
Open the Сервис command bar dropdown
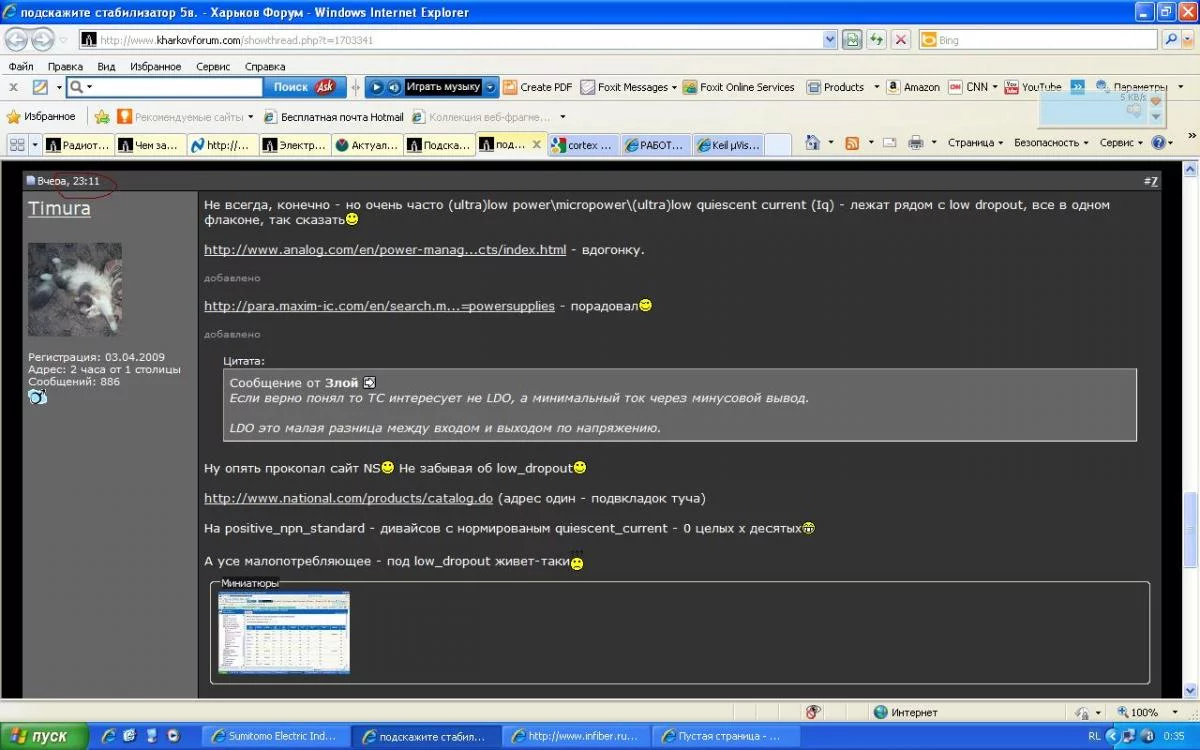(1121, 143)
